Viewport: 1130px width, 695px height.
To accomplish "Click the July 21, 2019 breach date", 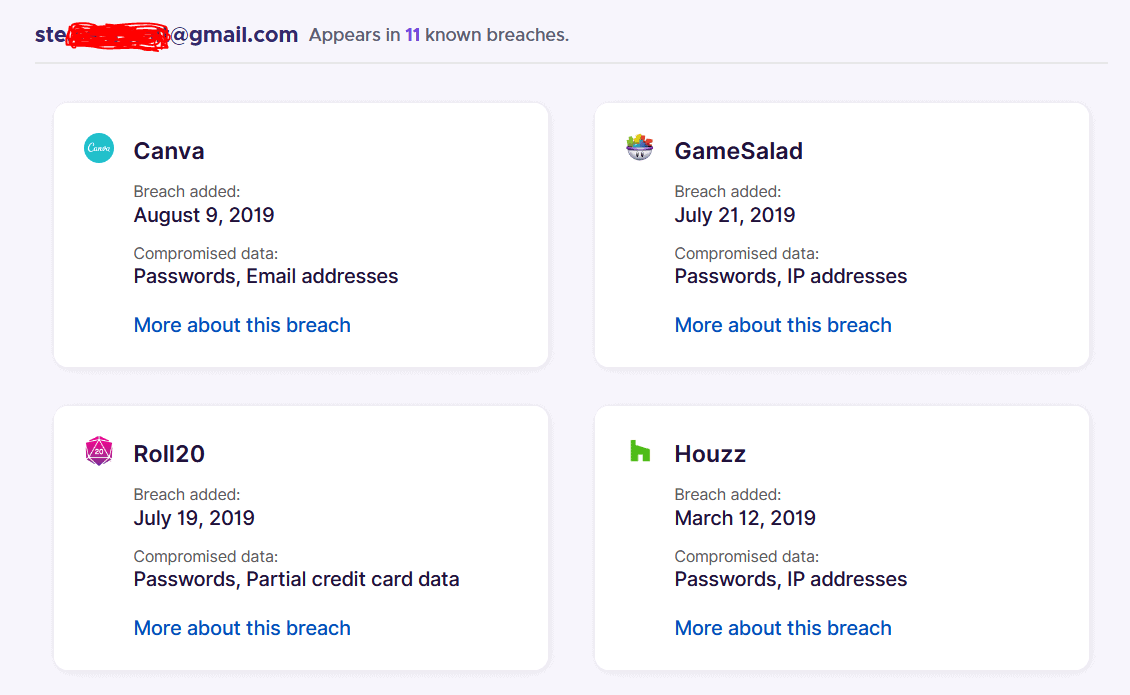I will (735, 215).
